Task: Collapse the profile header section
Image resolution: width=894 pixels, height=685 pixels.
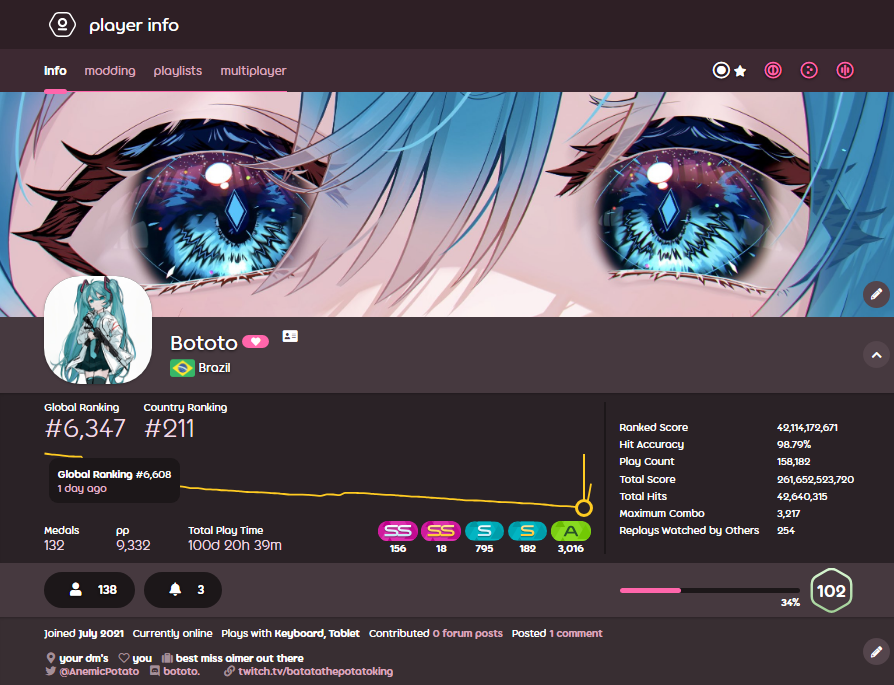Action: [x=876, y=355]
